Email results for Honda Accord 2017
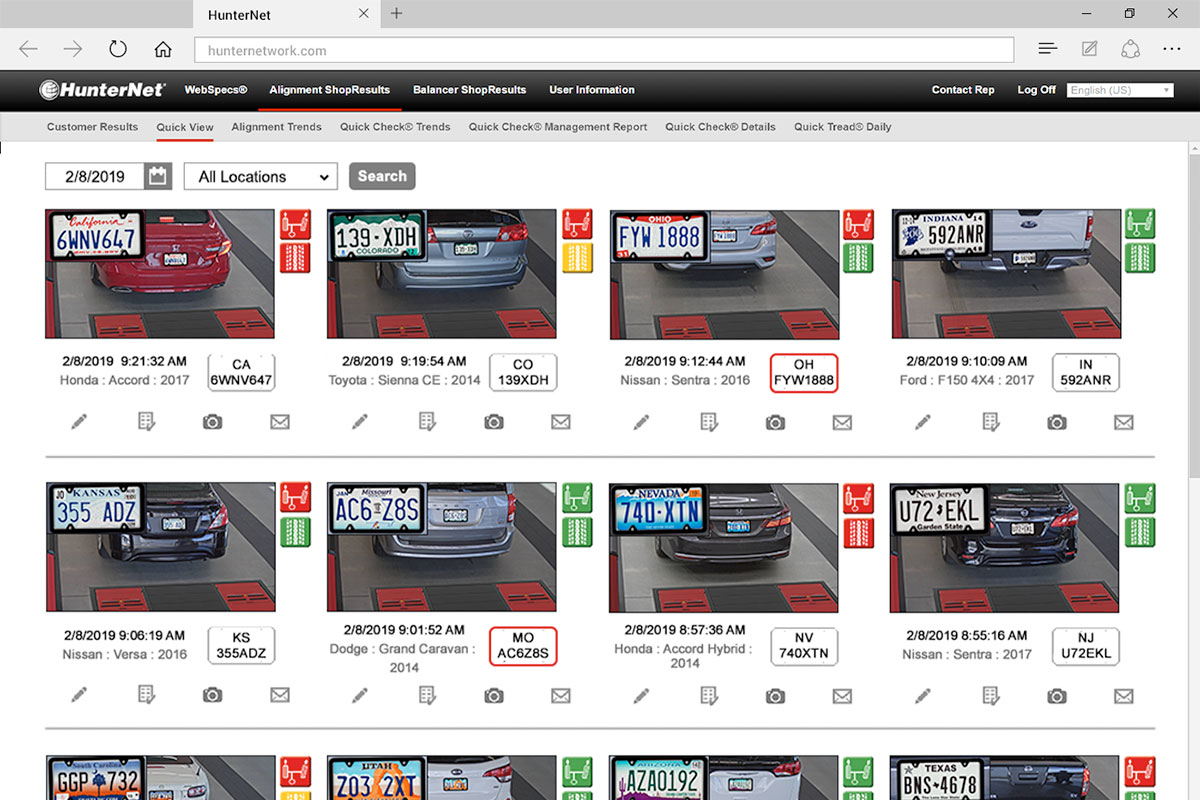 [x=280, y=422]
